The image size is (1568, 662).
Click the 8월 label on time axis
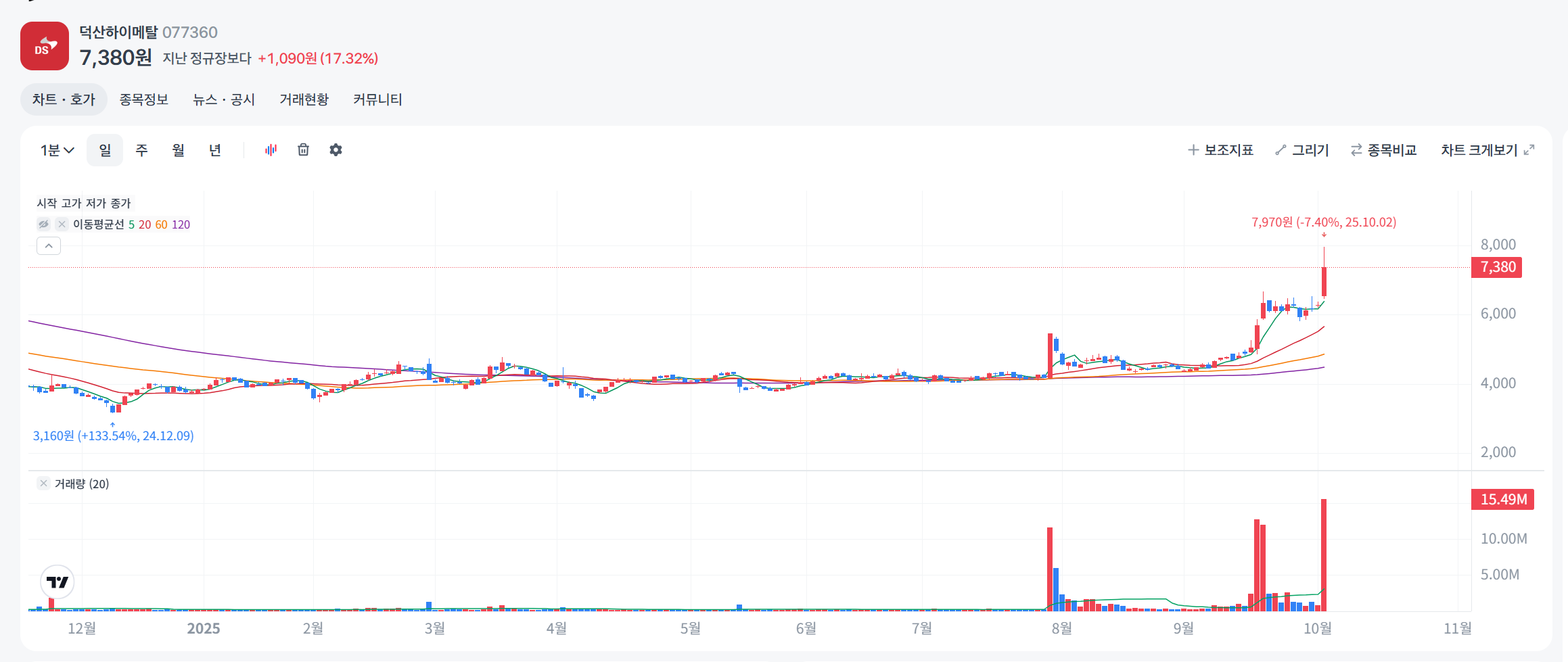[x=1061, y=628]
